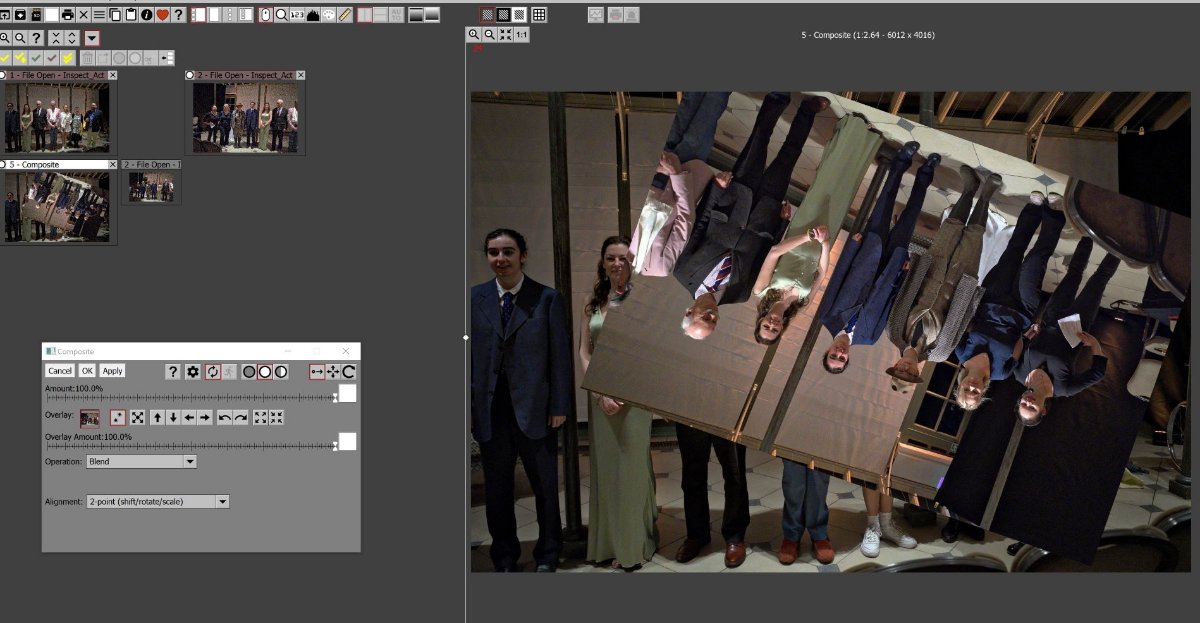
Task: Select the ruler icon in the top toolbar
Action: pyautogui.click(x=345, y=15)
